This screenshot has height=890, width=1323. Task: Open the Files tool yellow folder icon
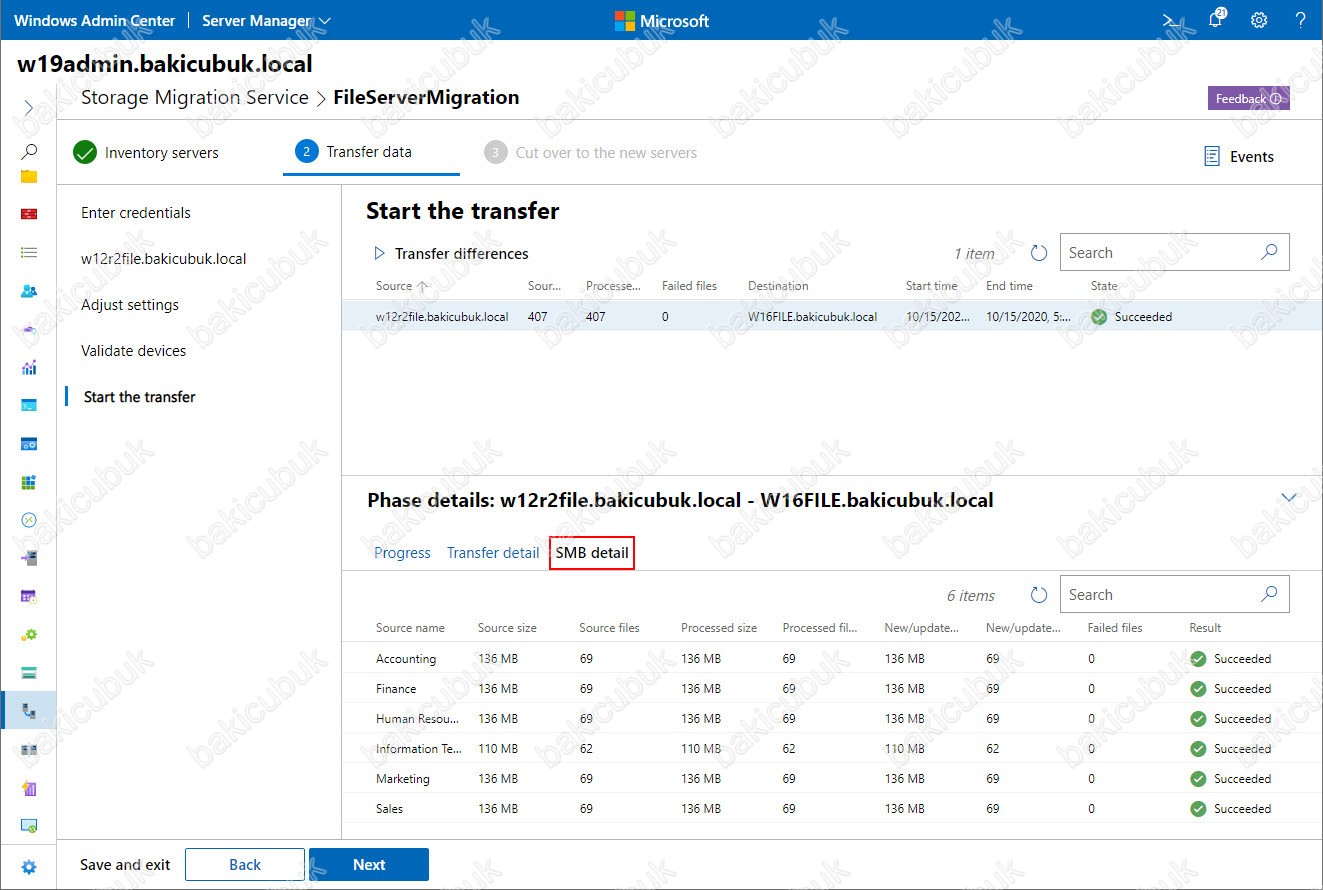pos(29,176)
